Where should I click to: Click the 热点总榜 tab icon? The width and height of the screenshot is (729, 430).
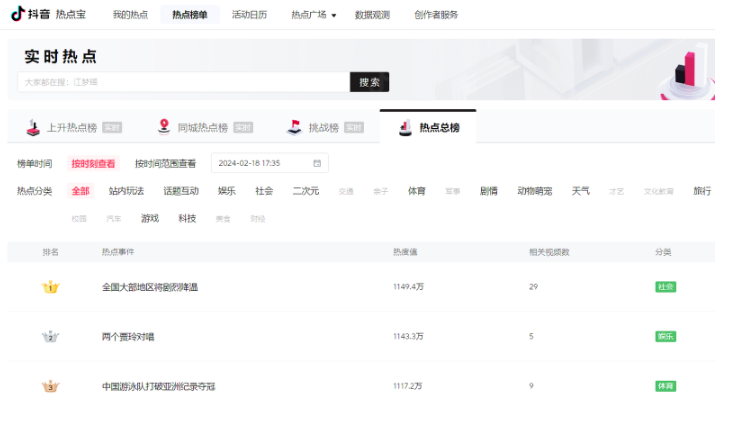click(405, 128)
